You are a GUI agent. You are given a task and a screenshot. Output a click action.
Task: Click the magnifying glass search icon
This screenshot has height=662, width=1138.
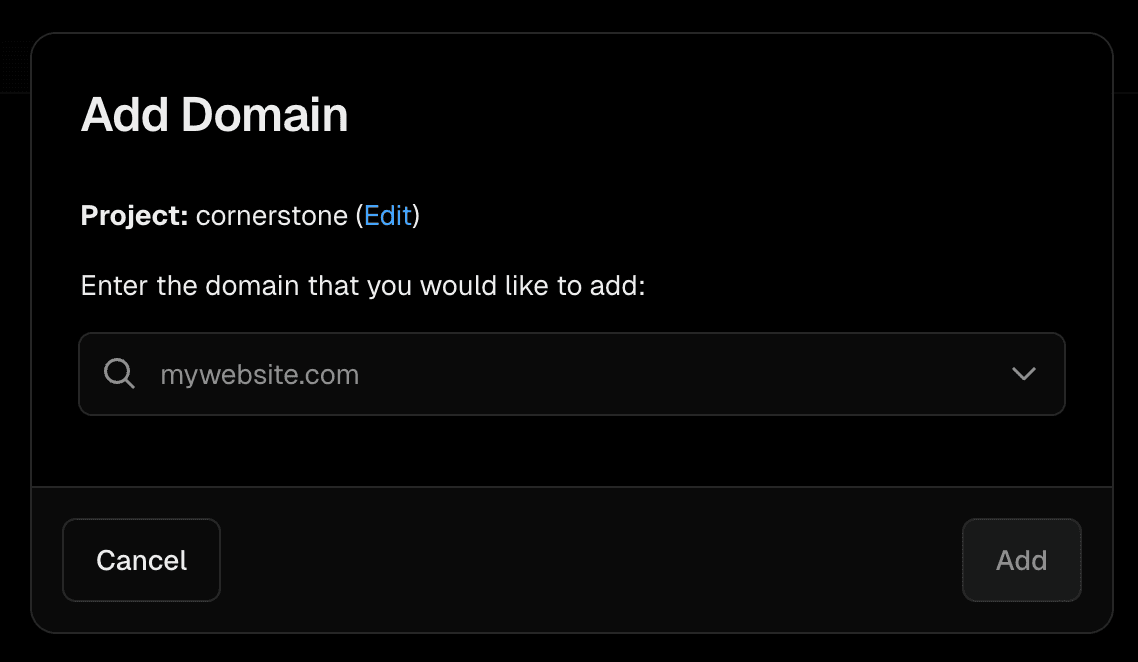119,374
